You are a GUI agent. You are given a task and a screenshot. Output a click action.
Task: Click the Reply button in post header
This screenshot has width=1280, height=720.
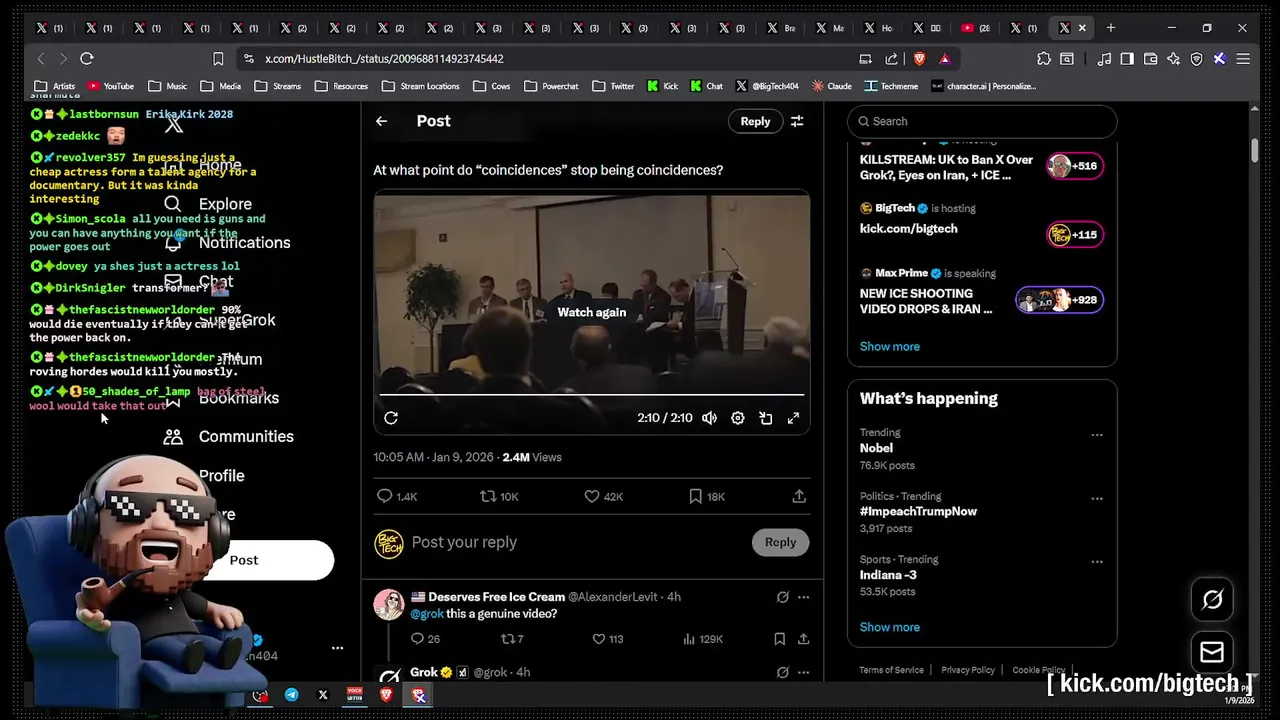click(x=755, y=121)
